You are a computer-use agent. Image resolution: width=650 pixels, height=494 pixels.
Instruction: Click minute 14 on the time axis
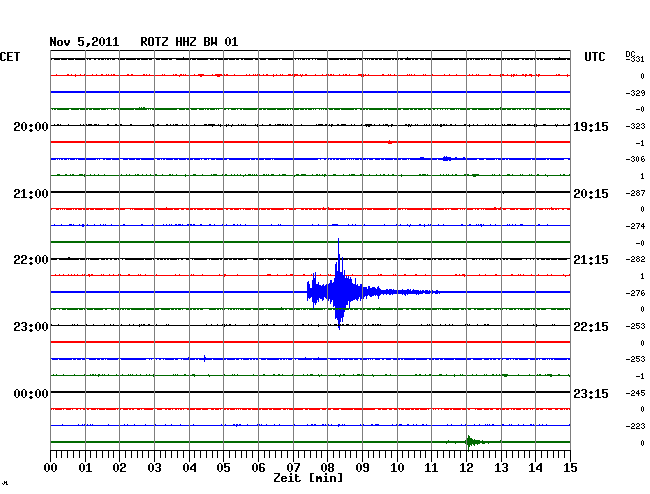click(536, 467)
